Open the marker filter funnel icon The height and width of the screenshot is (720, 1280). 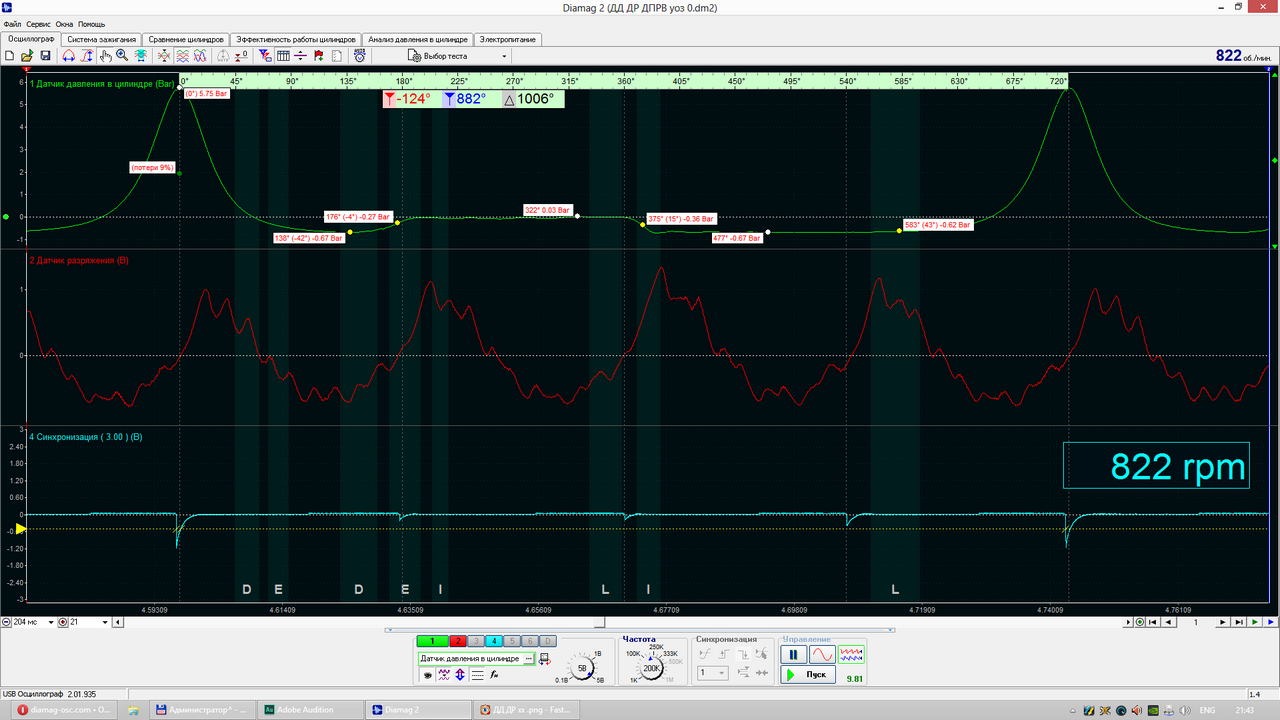[x=263, y=56]
